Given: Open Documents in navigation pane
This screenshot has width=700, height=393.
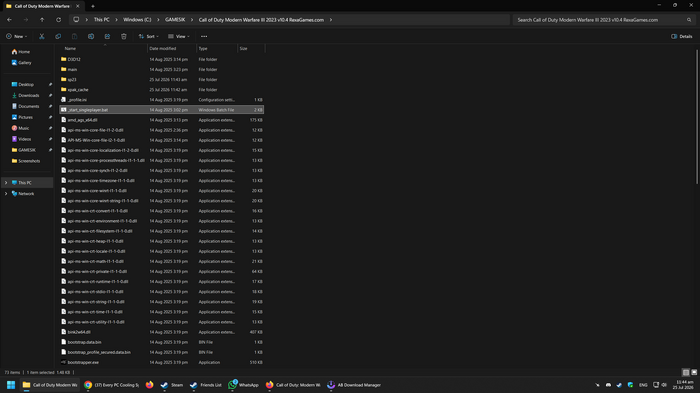Looking at the screenshot, I should coord(29,106).
